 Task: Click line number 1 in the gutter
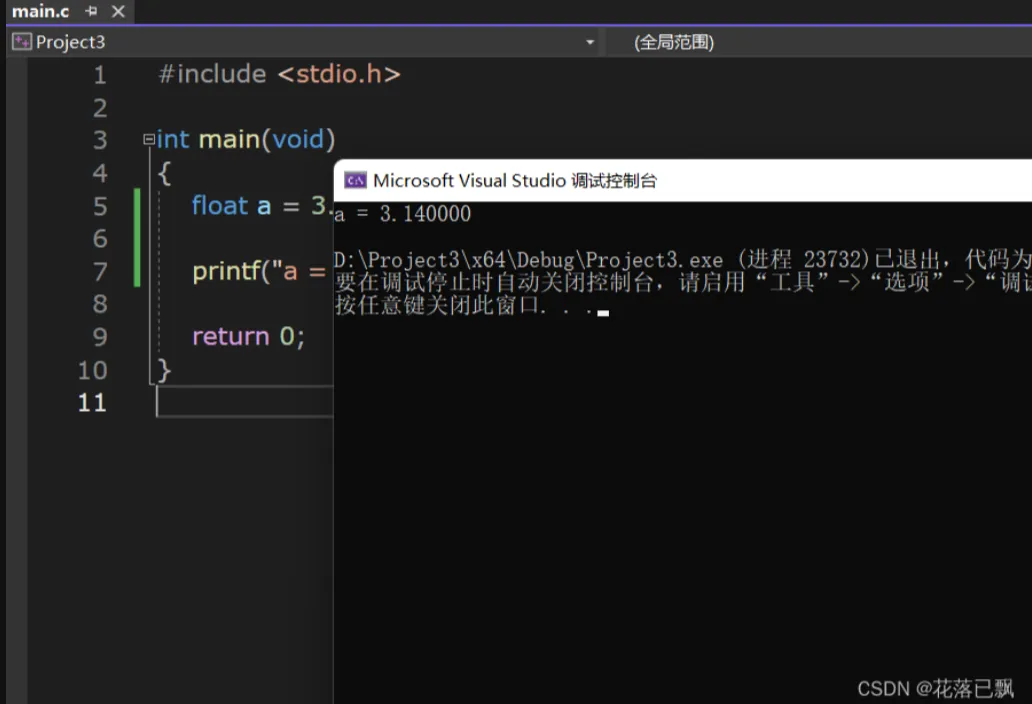coord(99,75)
